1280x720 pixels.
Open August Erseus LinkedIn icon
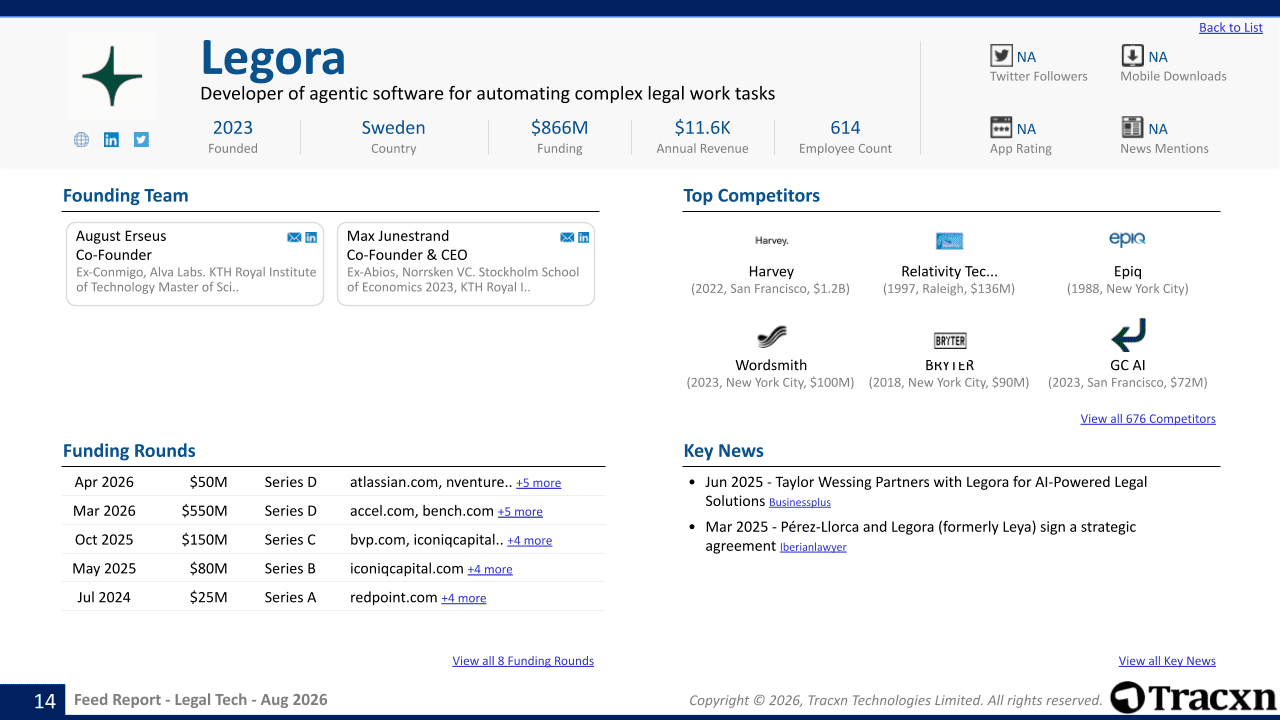click(x=311, y=237)
